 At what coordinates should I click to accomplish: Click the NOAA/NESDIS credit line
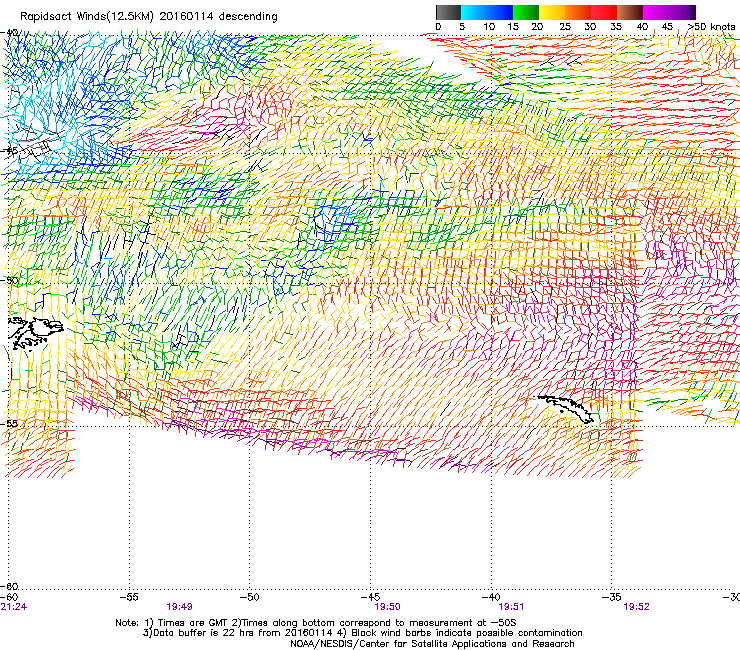click(x=432, y=644)
